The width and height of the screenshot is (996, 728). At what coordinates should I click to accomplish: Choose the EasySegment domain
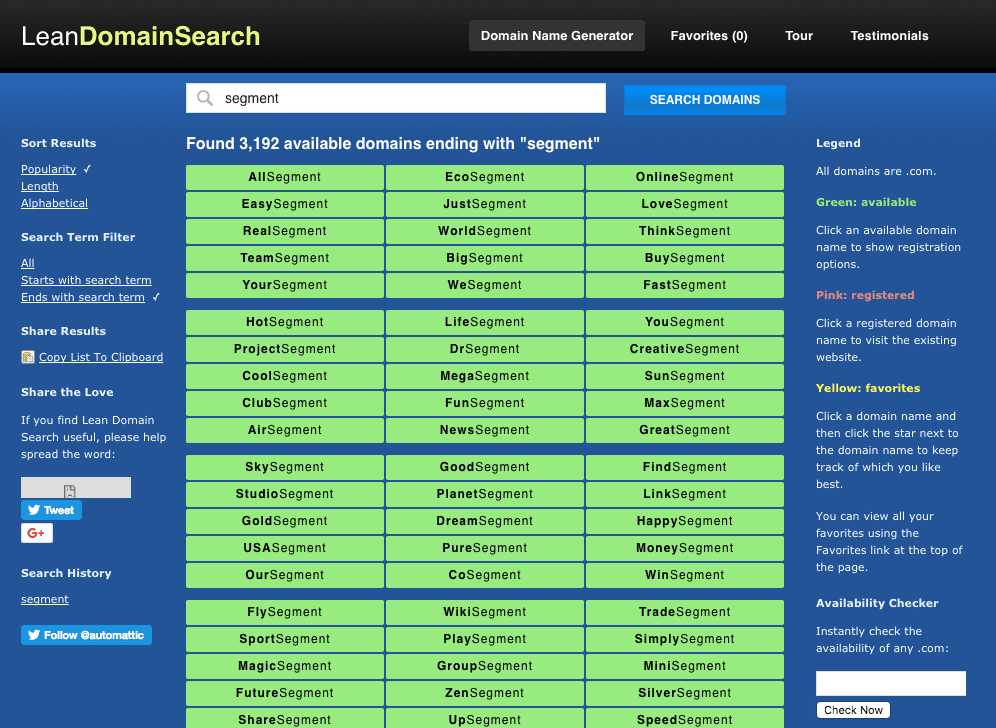[x=285, y=205]
